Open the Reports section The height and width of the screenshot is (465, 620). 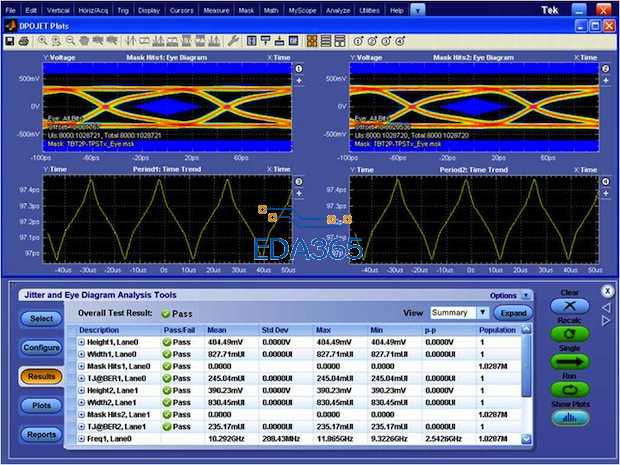pyautogui.click(x=41, y=434)
